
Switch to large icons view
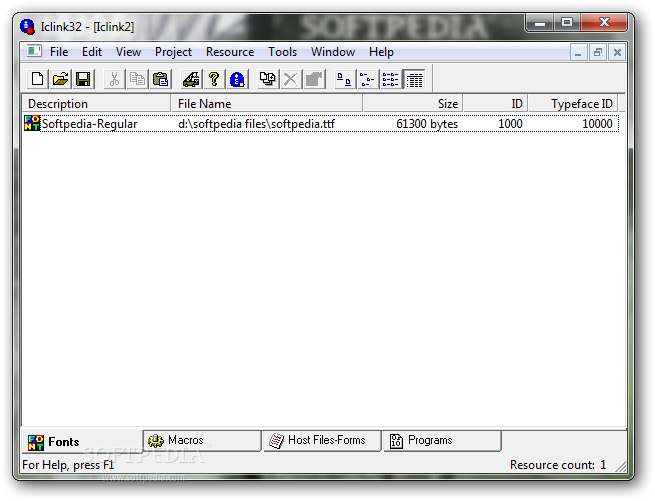[x=345, y=79]
